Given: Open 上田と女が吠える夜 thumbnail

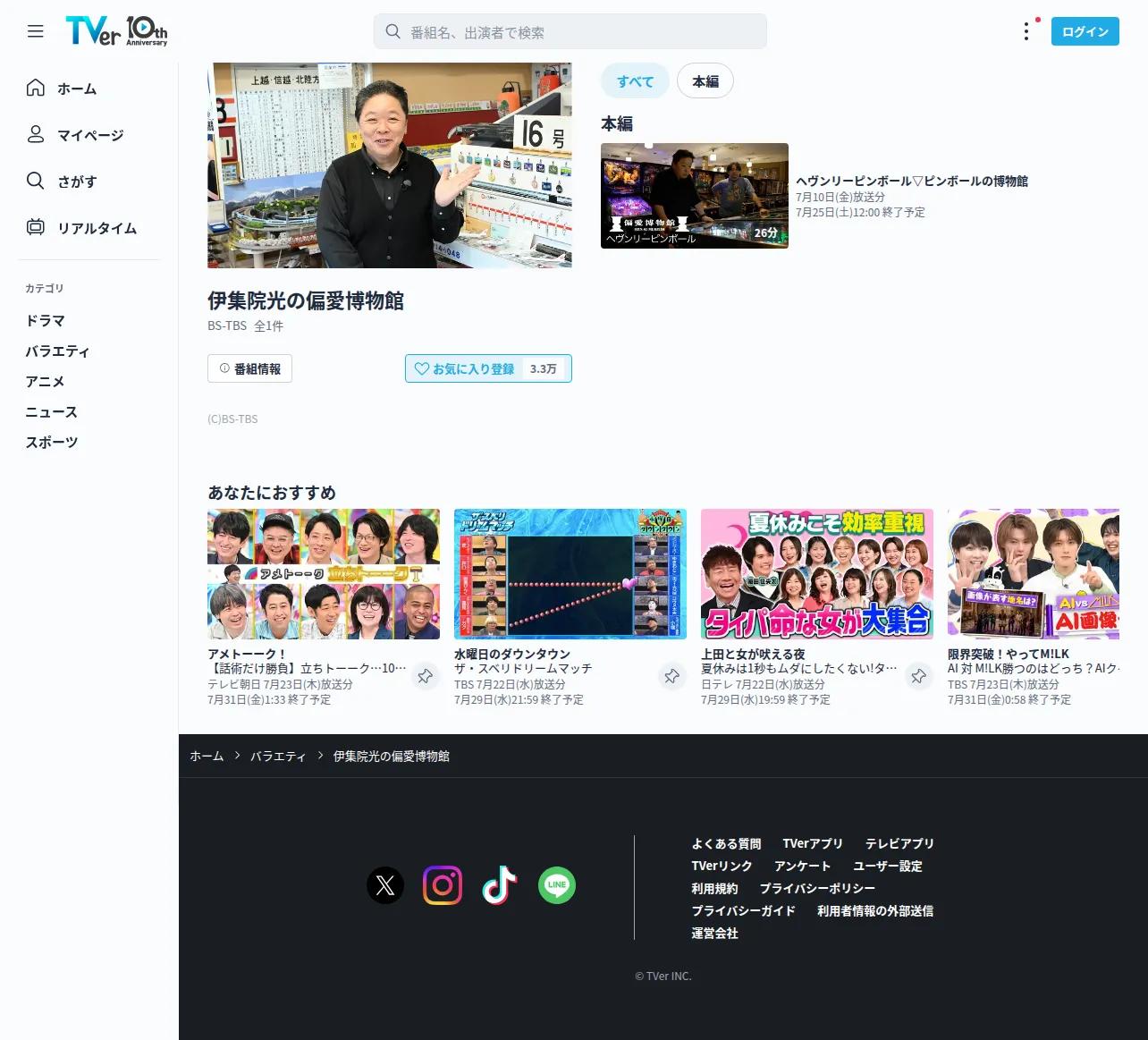Looking at the screenshot, I should [817, 574].
